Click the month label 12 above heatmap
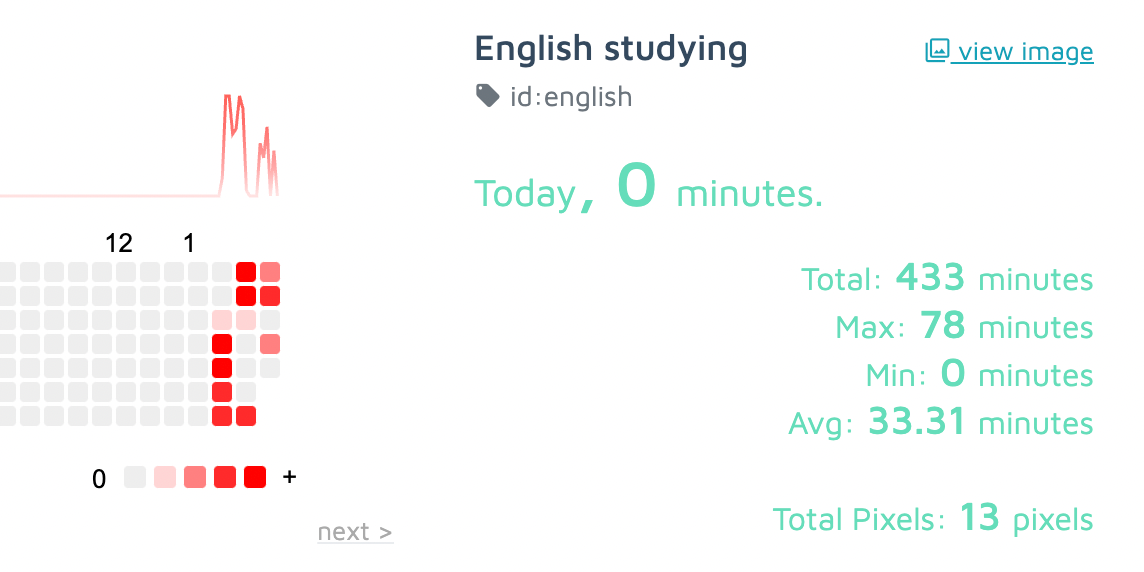This screenshot has width=1144, height=572. pyautogui.click(x=119, y=243)
